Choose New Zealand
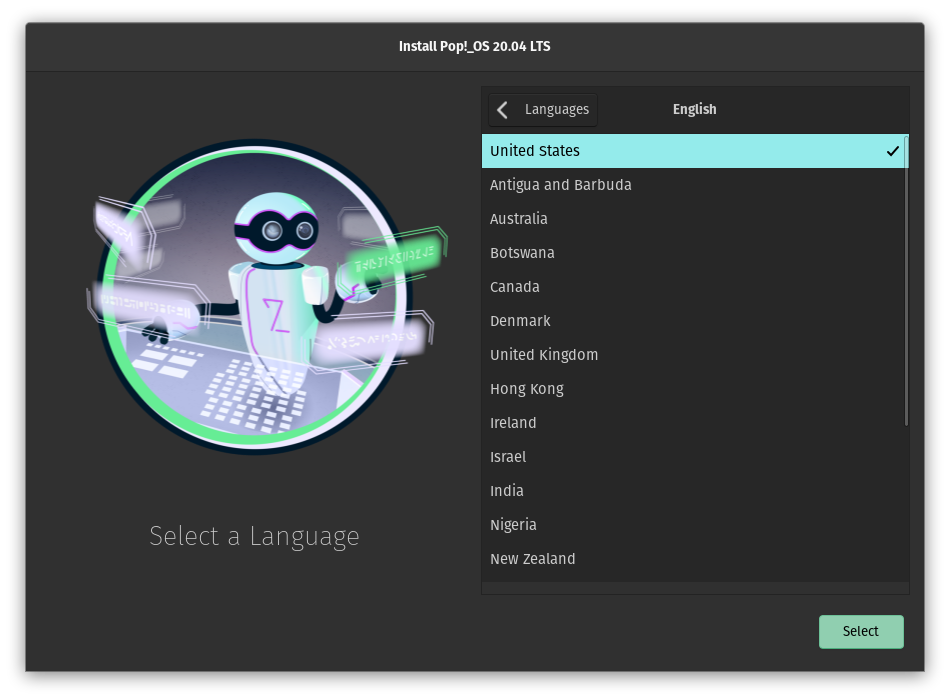 (x=694, y=558)
